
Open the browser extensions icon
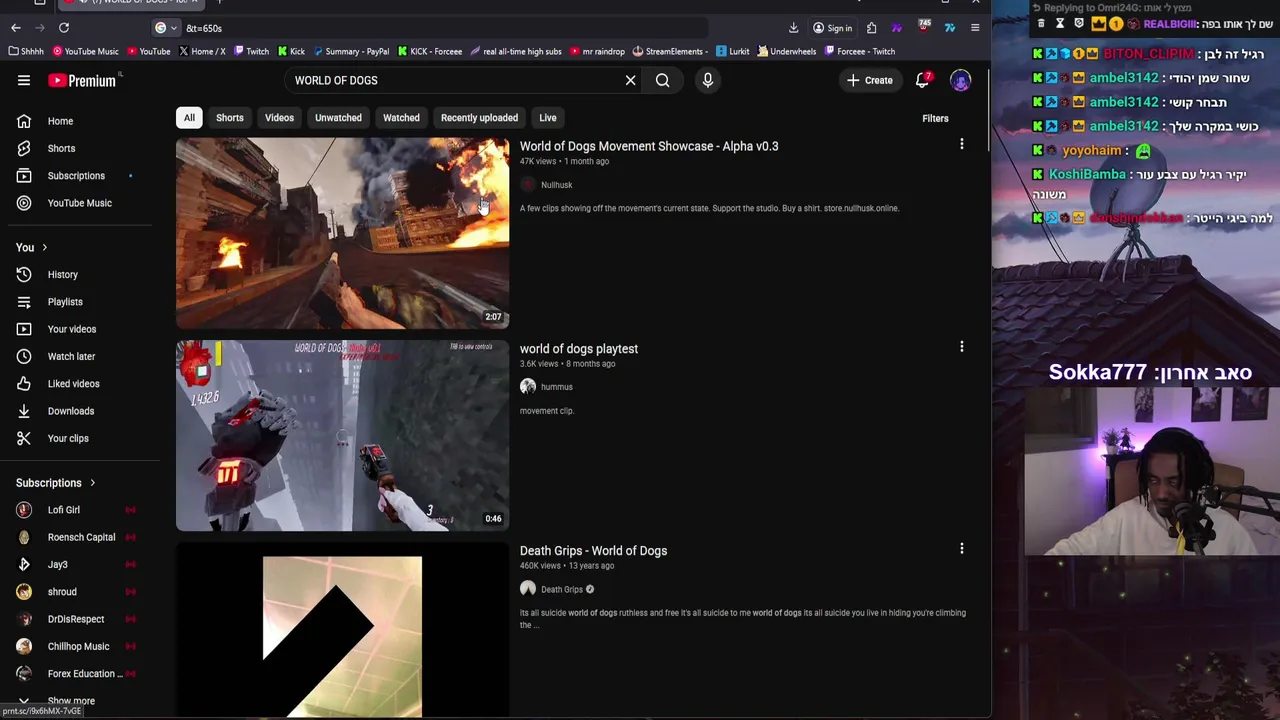point(871,28)
